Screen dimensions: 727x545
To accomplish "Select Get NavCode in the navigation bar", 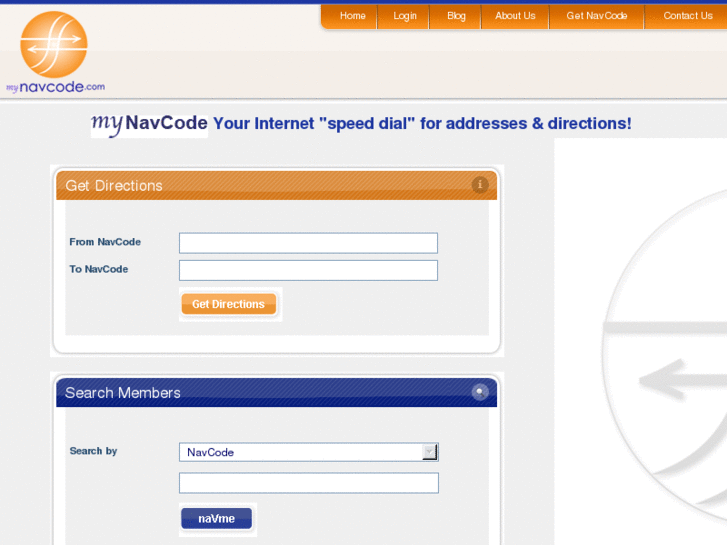I will [x=597, y=16].
